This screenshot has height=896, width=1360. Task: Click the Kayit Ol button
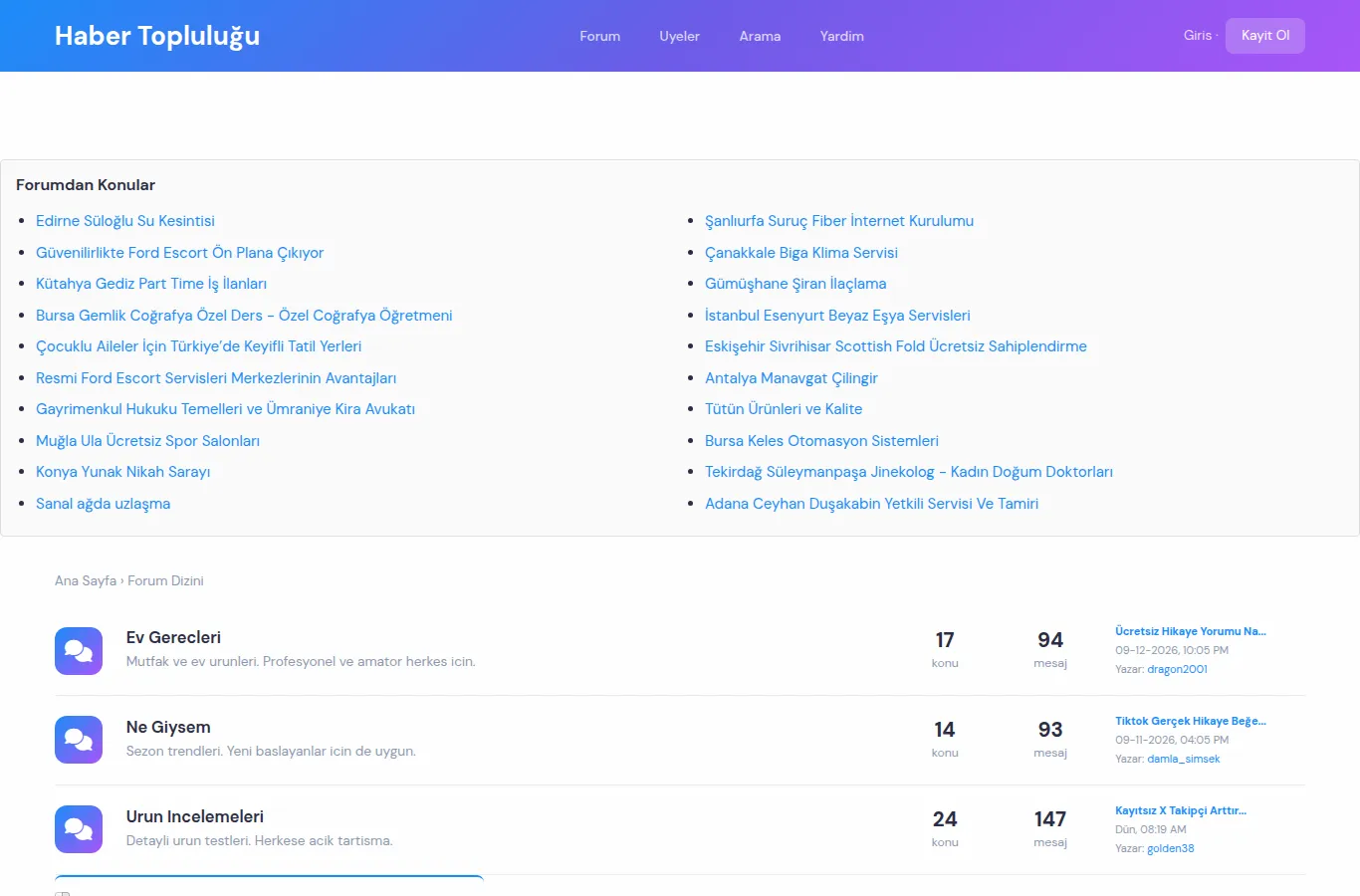(x=1265, y=35)
